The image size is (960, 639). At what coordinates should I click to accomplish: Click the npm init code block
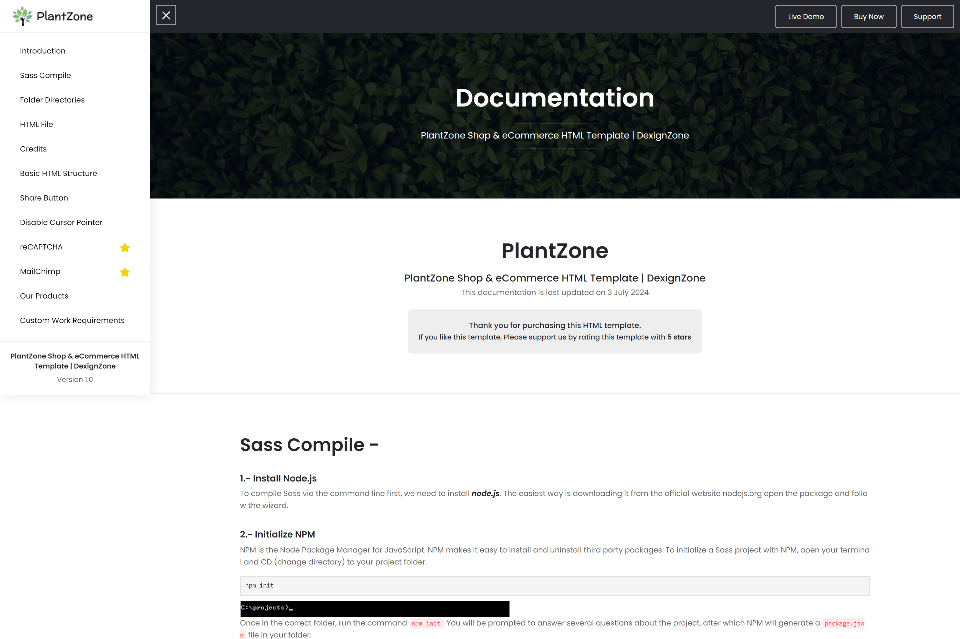click(555, 586)
